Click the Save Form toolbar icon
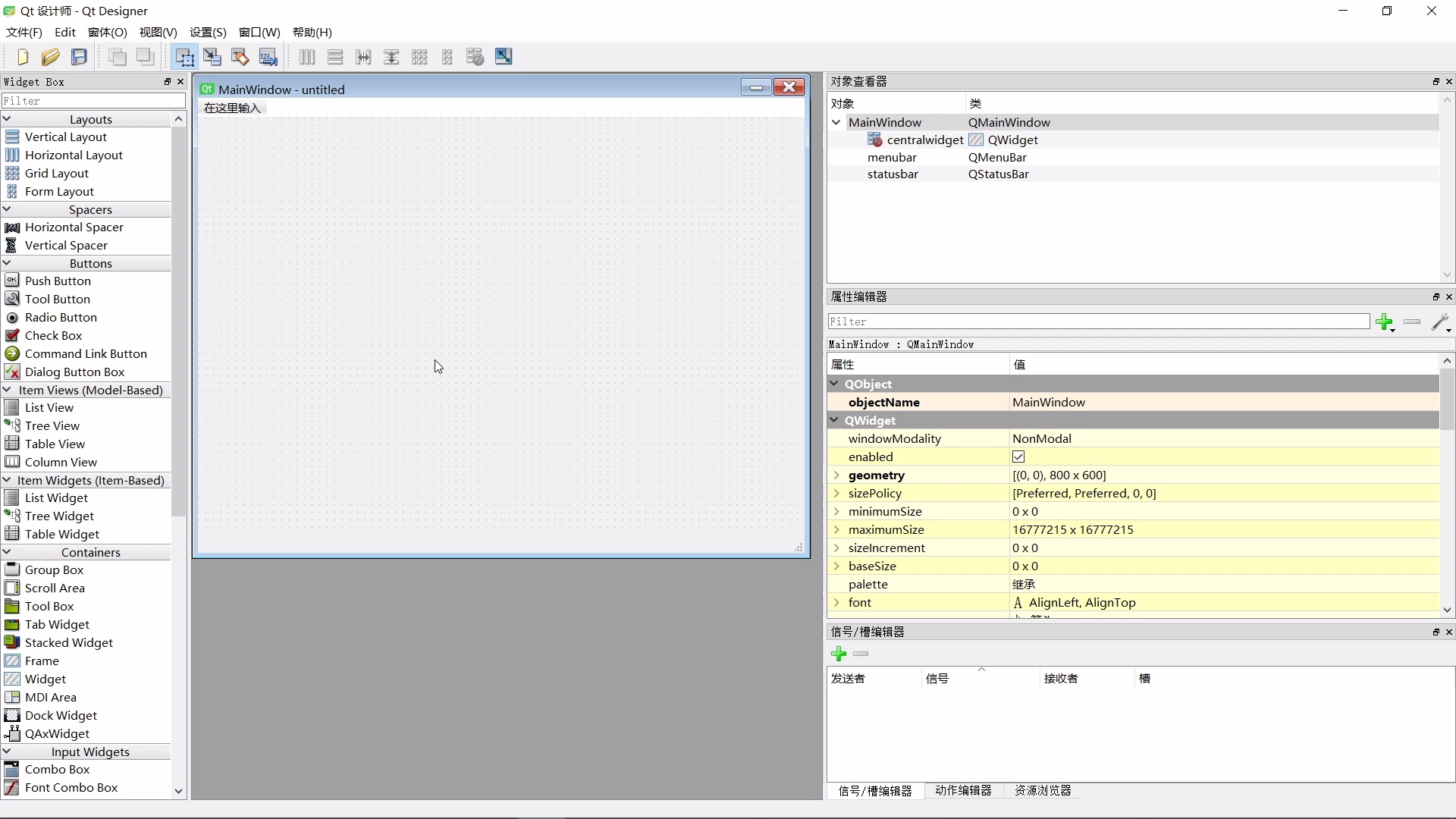This screenshot has width=1456, height=819. point(79,57)
